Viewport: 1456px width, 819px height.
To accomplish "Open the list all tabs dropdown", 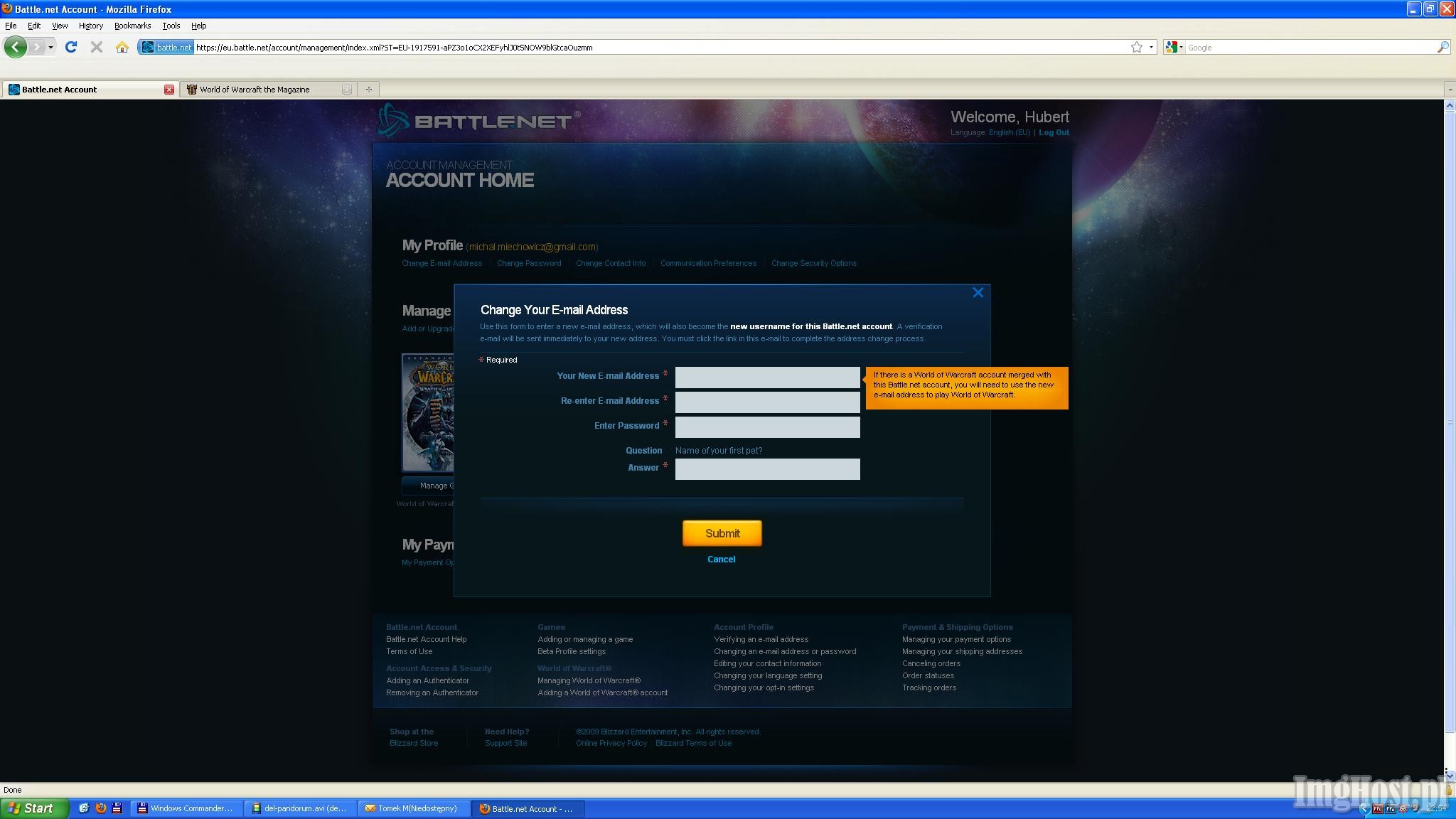I will (x=1450, y=90).
